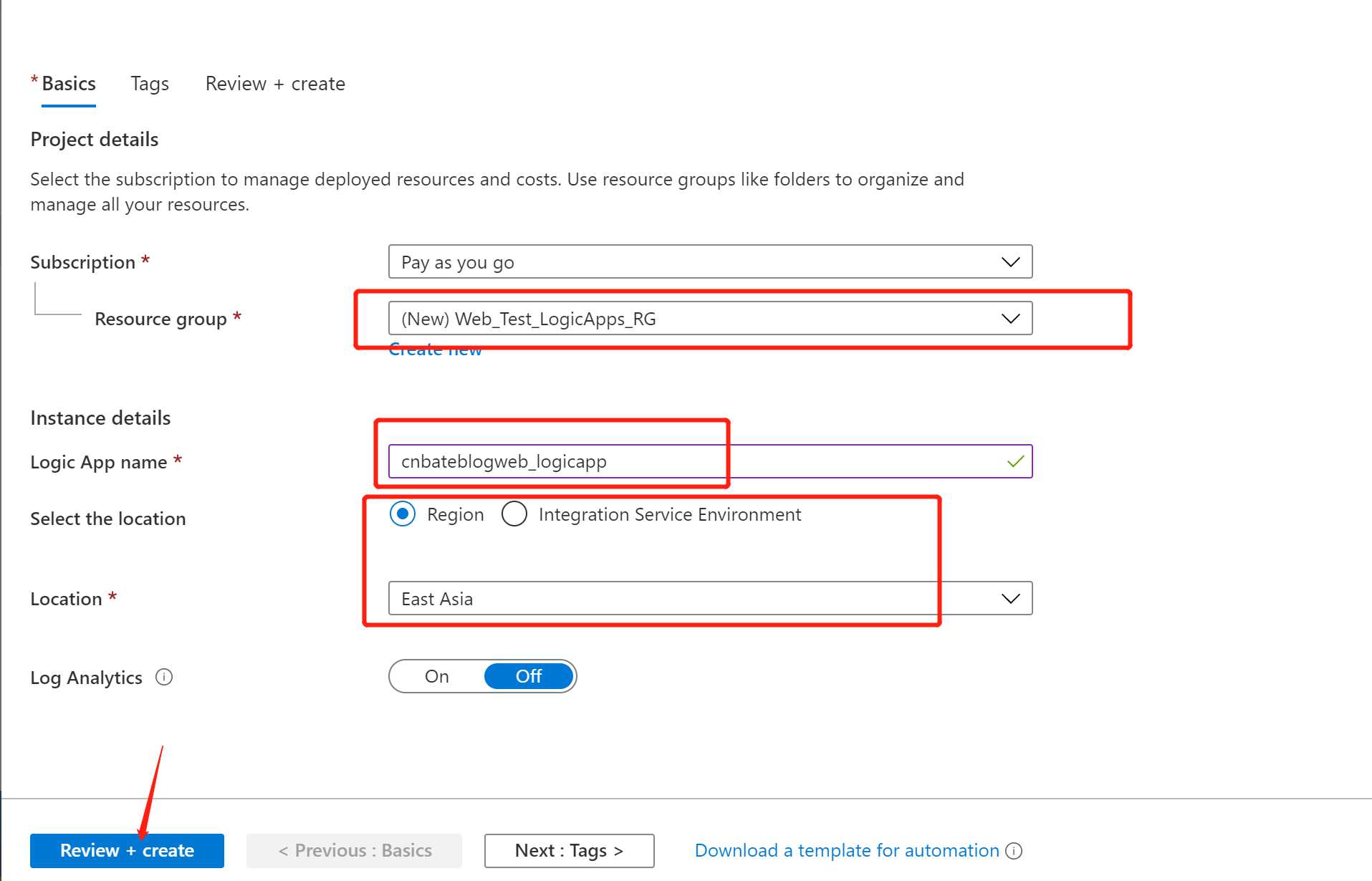Turn Log Analytics On

(437, 677)
